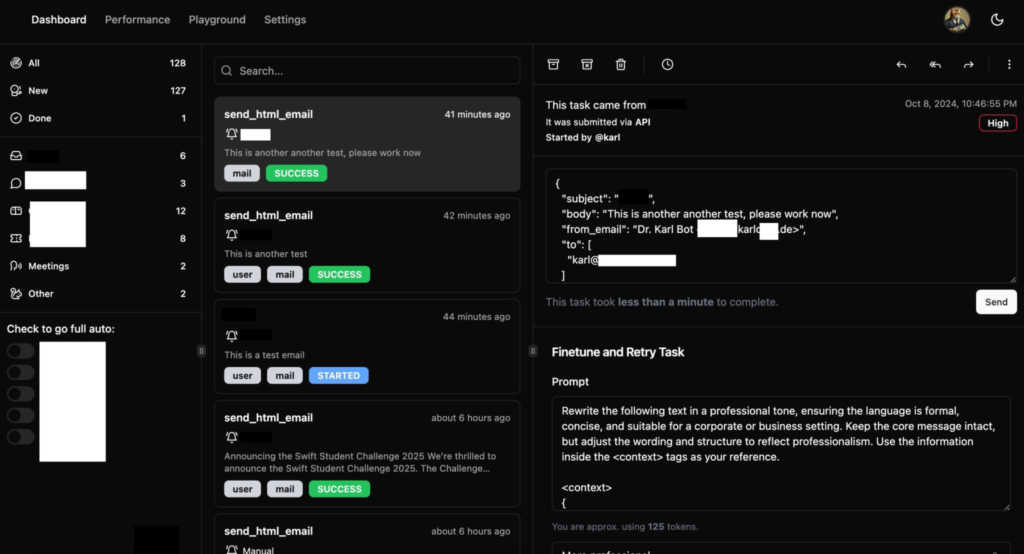Enable the first full auto toggle switch
This screenshot has height=554, width=1024.
click(21, 351)
